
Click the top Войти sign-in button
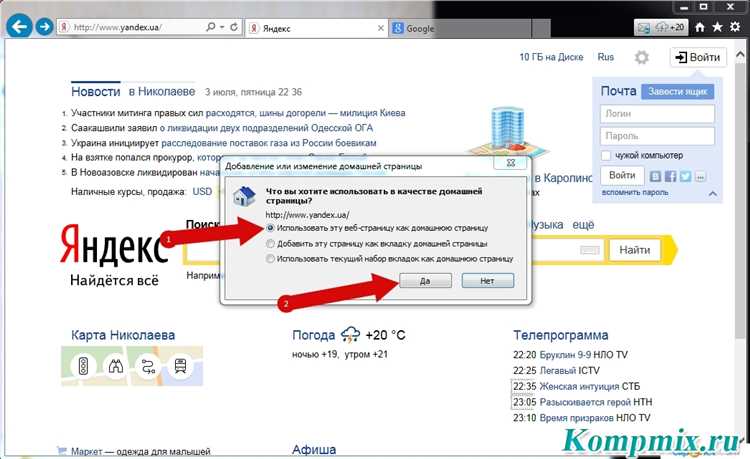tap(698, 57)
